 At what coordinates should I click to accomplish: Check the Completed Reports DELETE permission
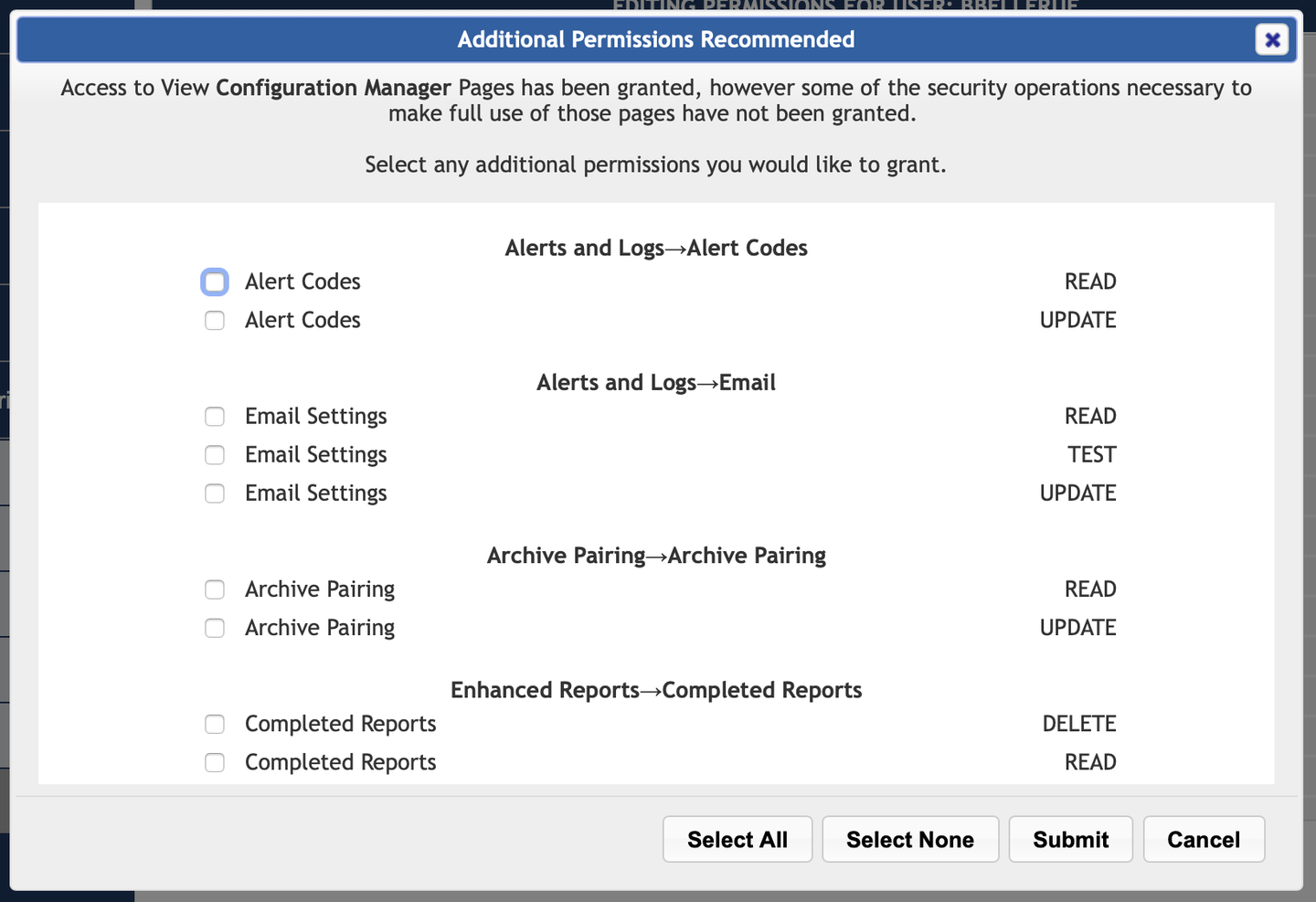click(x=214, y=723)
